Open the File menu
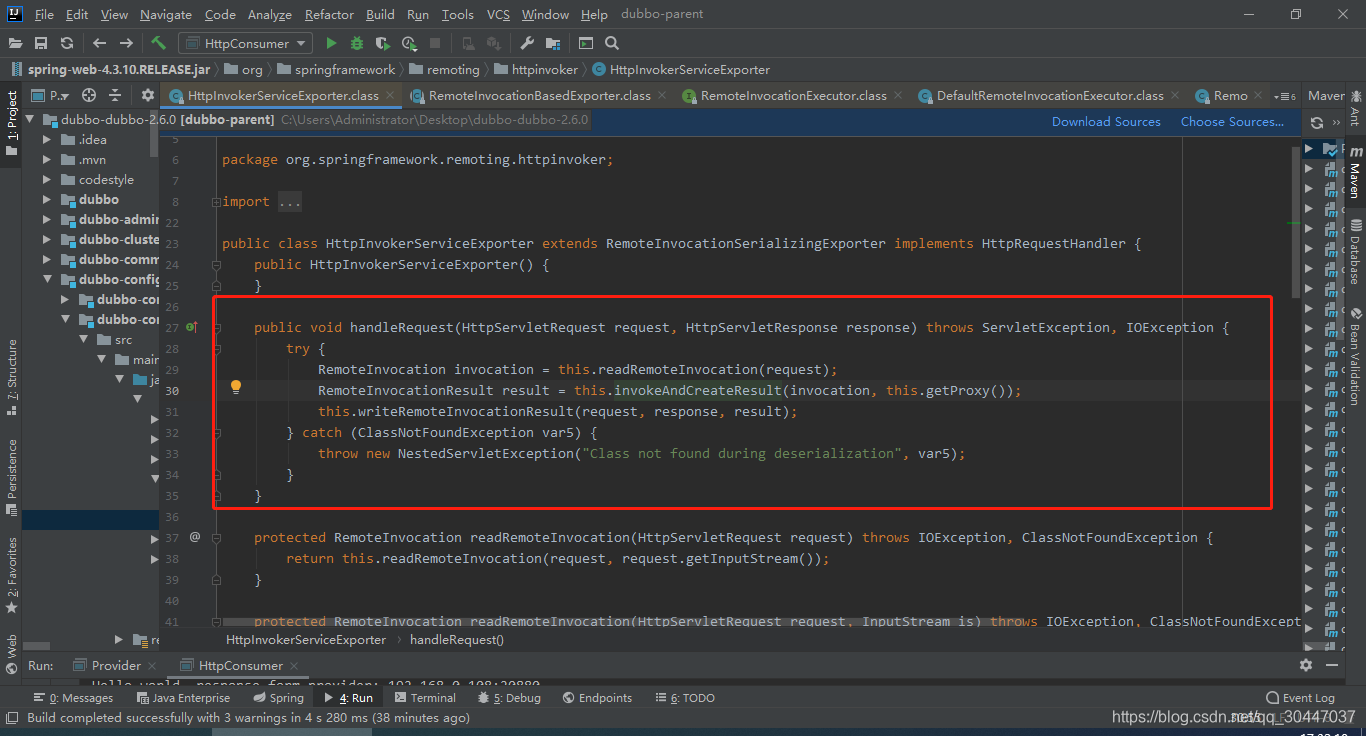Screen dimensions: 1366x736 click(x=44, y=14)
